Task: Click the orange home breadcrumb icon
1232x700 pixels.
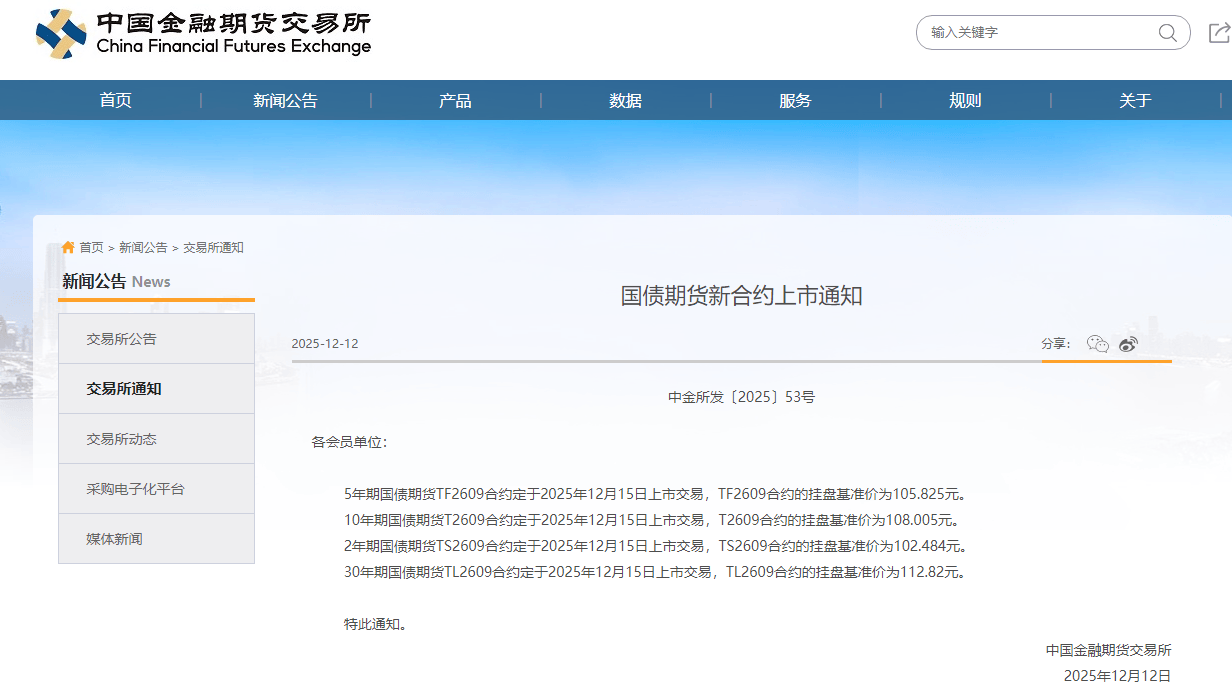Action: coord(68,247)
